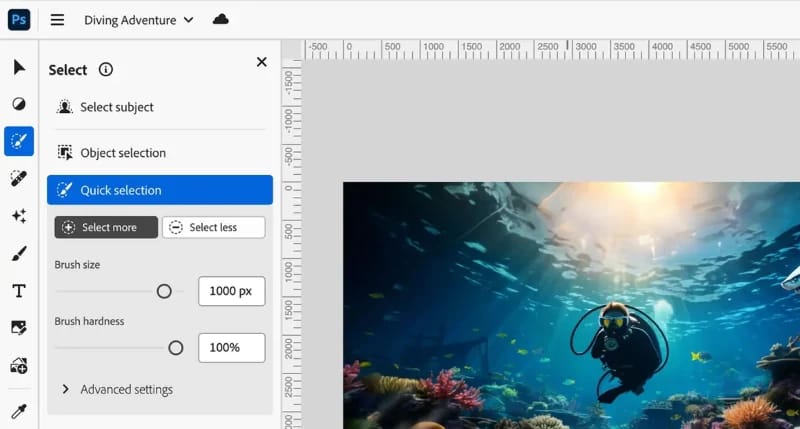Select the adjustments half-circle tool

19,104
